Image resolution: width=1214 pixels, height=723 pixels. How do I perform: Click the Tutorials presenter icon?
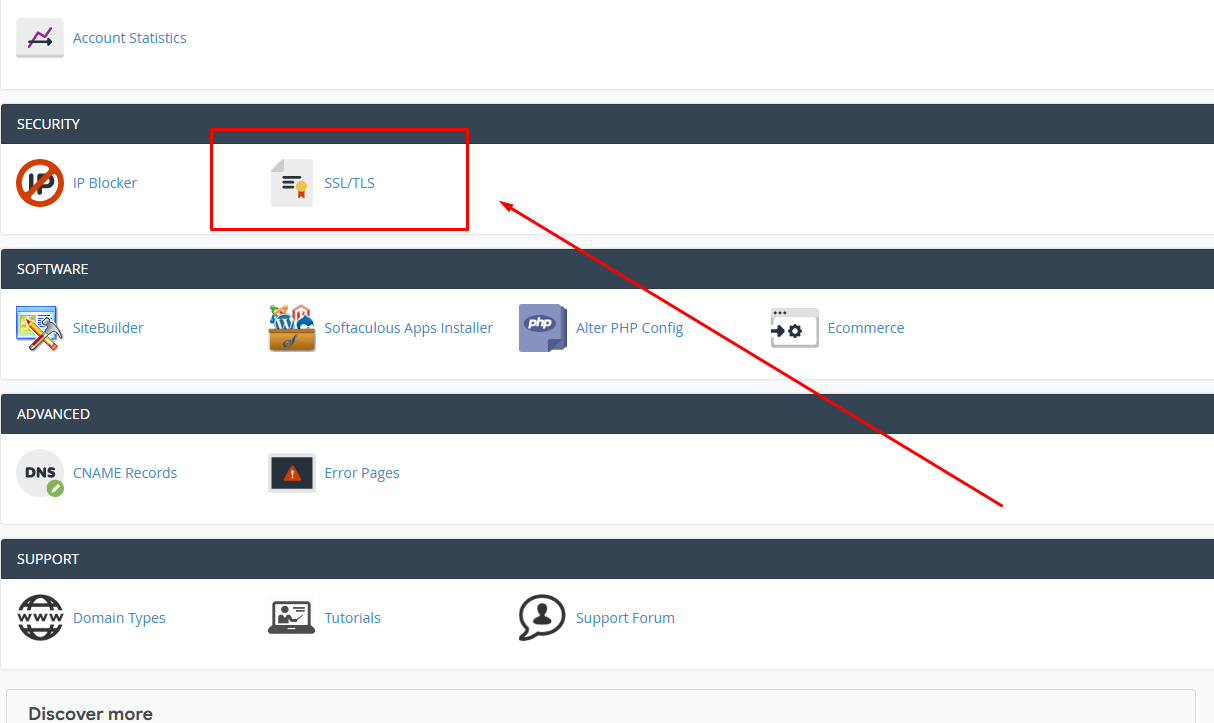pos(292,618)
